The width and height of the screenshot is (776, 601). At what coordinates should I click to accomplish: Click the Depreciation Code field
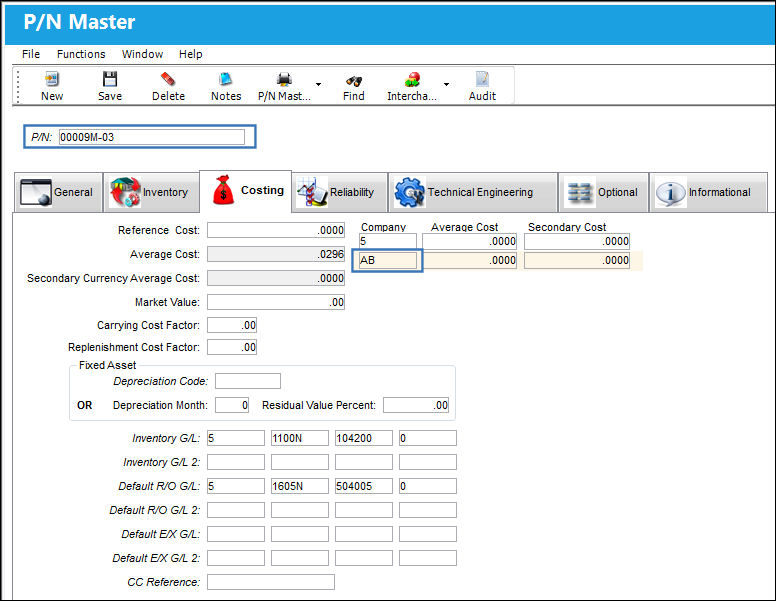[248, 381]
